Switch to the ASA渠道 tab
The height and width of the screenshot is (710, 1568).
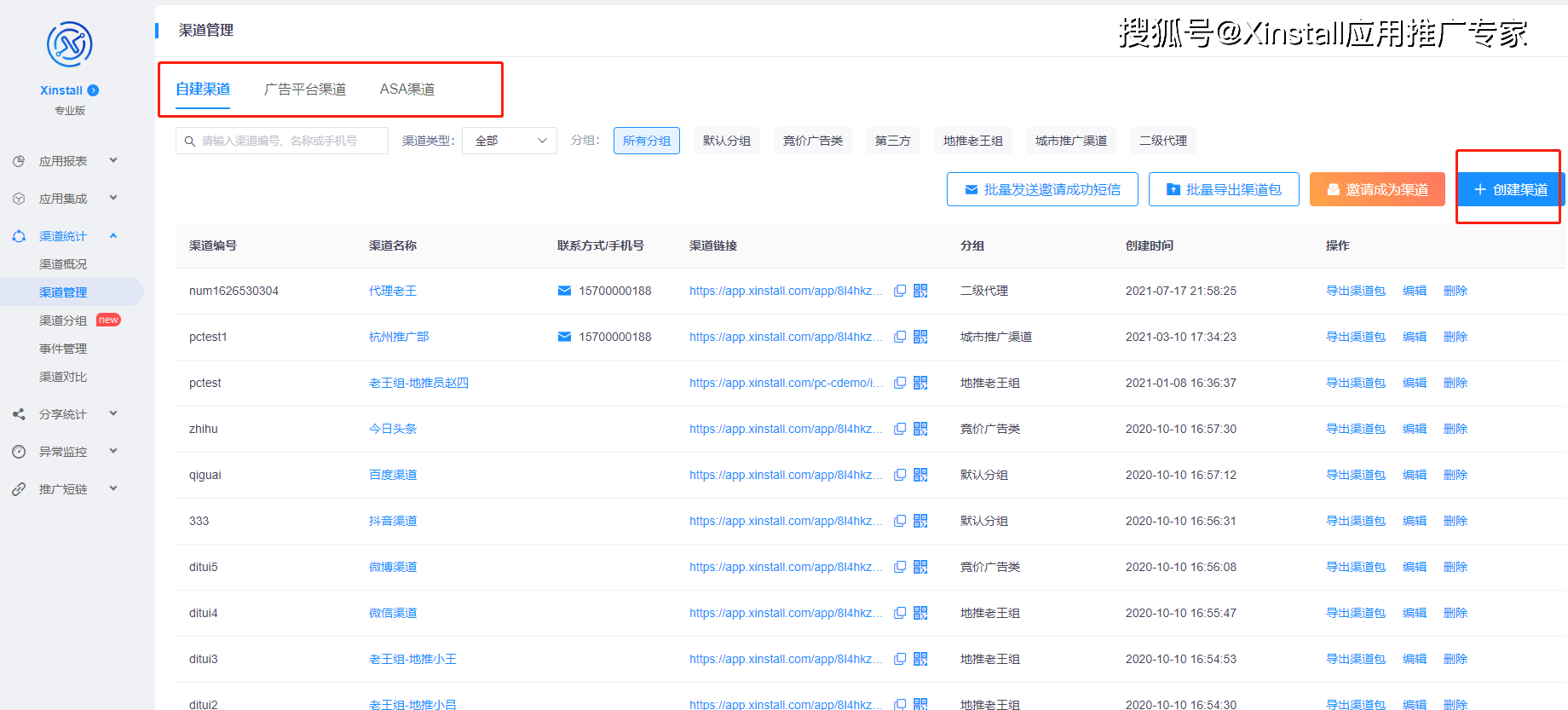406,89
